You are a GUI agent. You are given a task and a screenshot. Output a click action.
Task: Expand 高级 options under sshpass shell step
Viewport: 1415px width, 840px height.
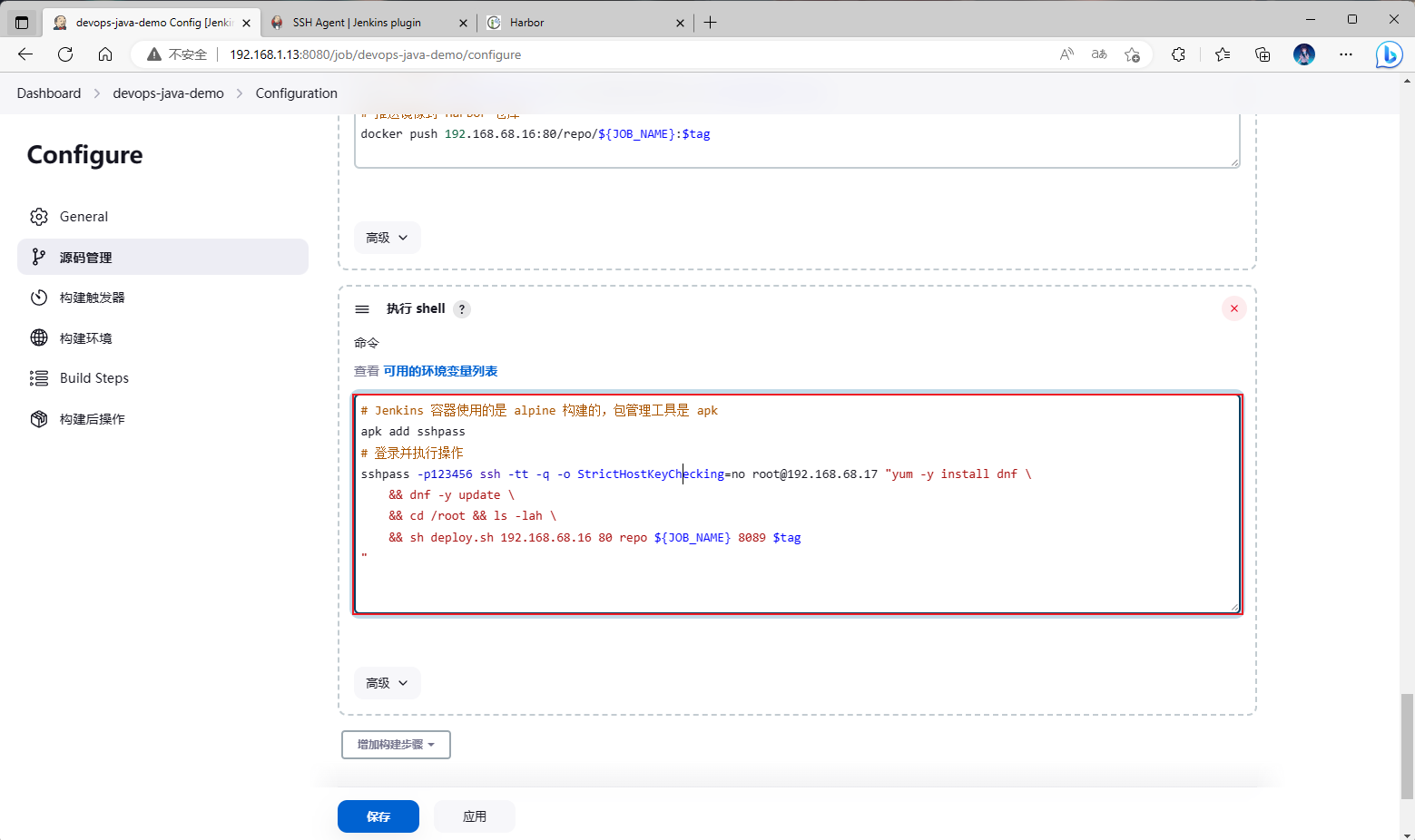tap(387, 683)
